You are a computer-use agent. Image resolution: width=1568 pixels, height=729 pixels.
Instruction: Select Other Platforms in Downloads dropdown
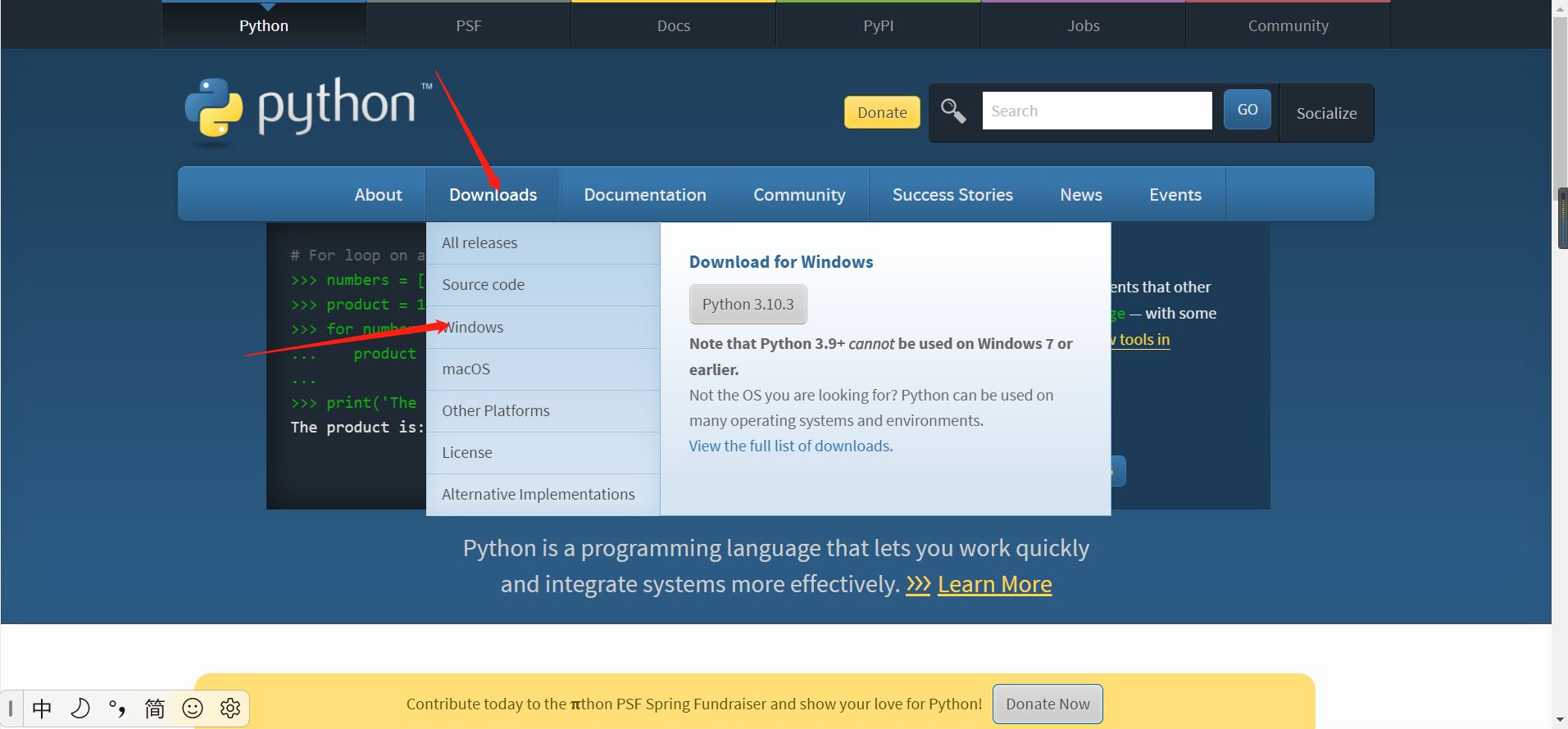543,411
